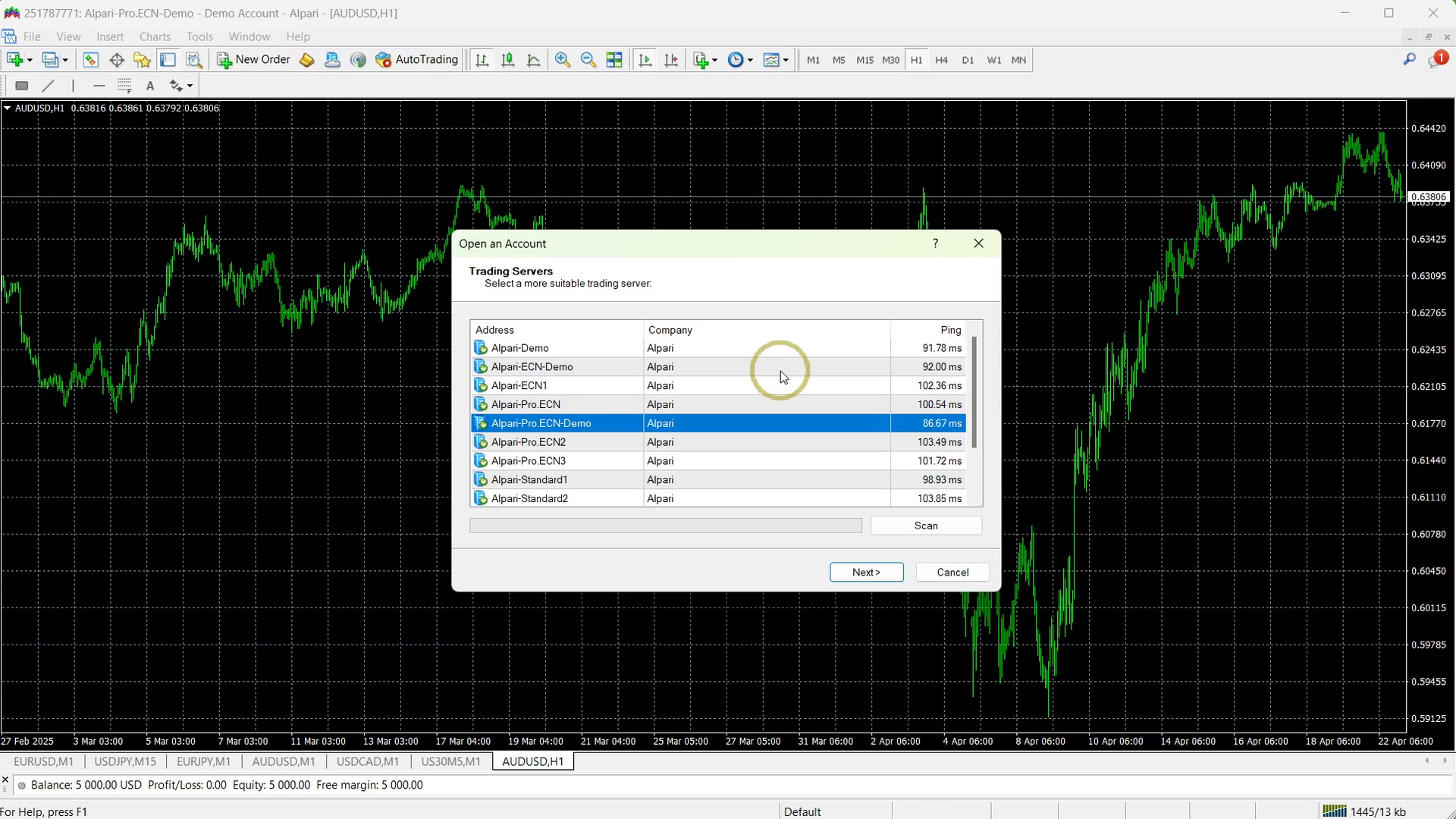1456x819 pixels.
Task: Click the search magnifier icon at top right
Action: point(1409,59)
